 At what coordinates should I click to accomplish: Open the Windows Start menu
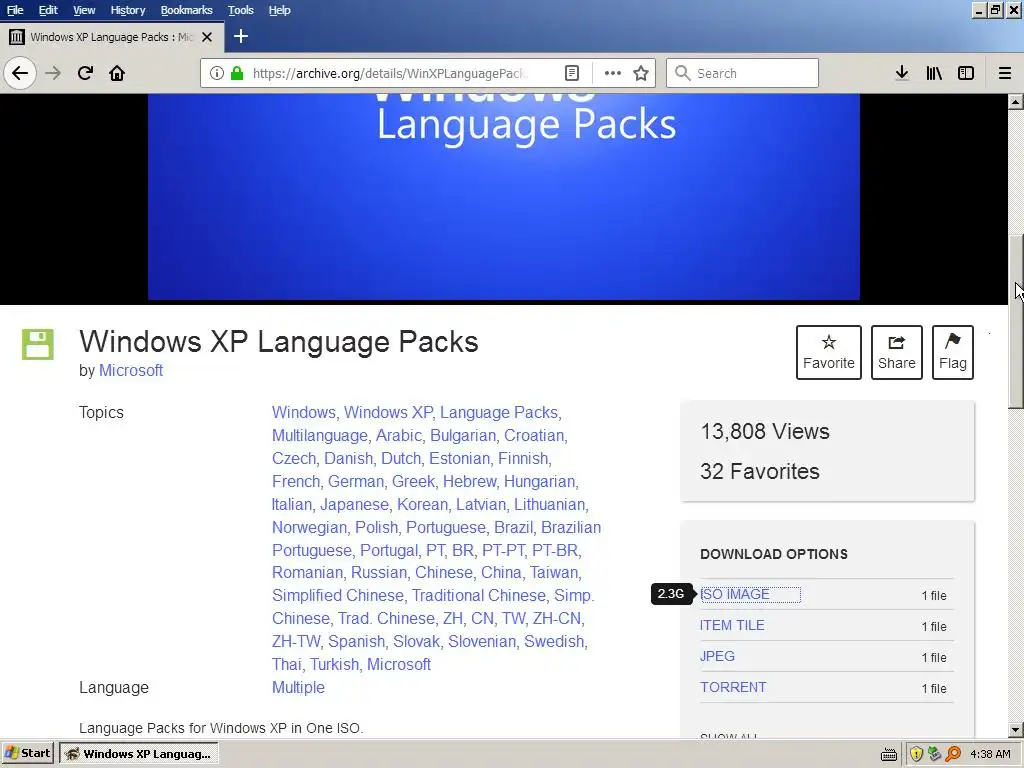(x=27, y=754)
